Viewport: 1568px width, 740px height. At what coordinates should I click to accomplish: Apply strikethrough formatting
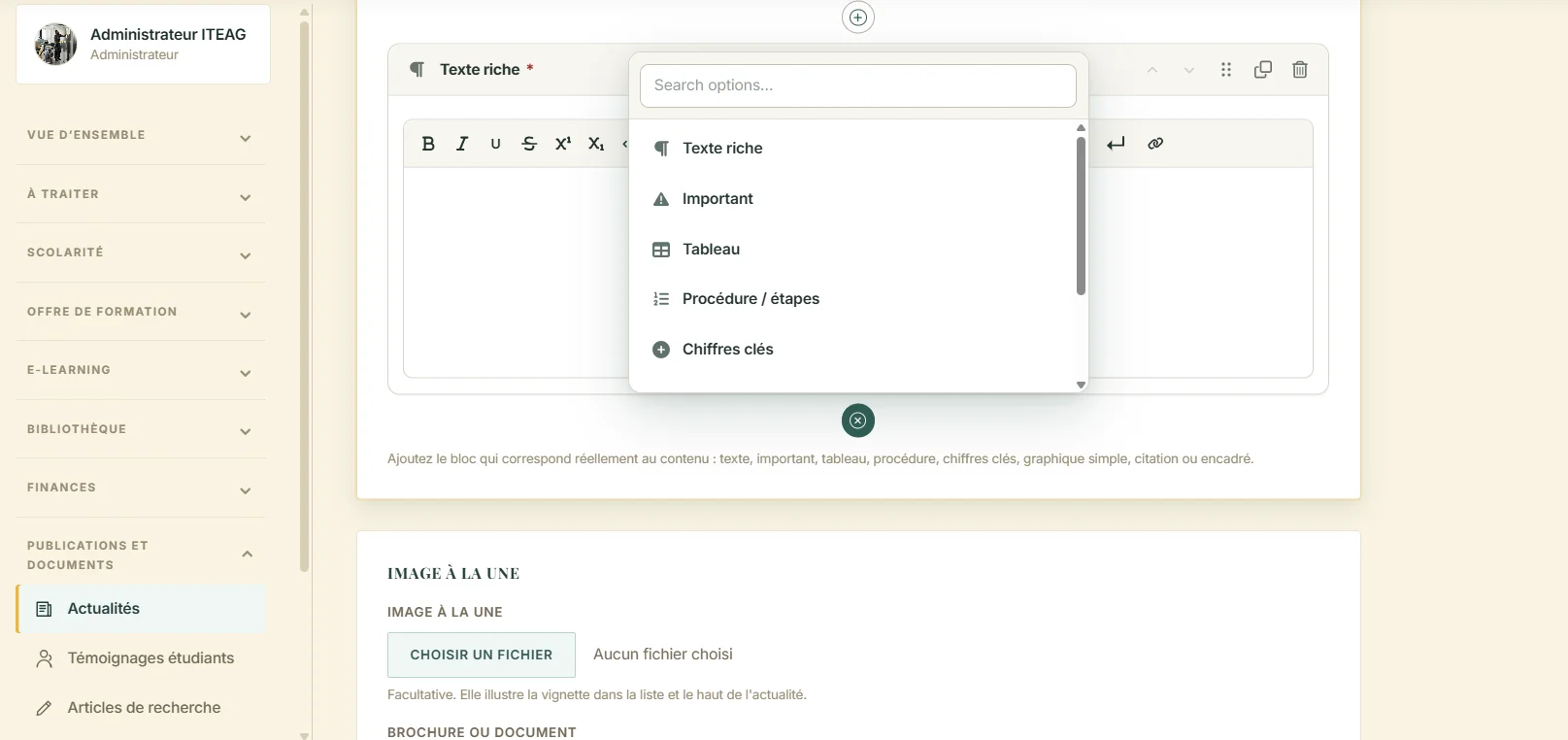(x=529, y=144)
